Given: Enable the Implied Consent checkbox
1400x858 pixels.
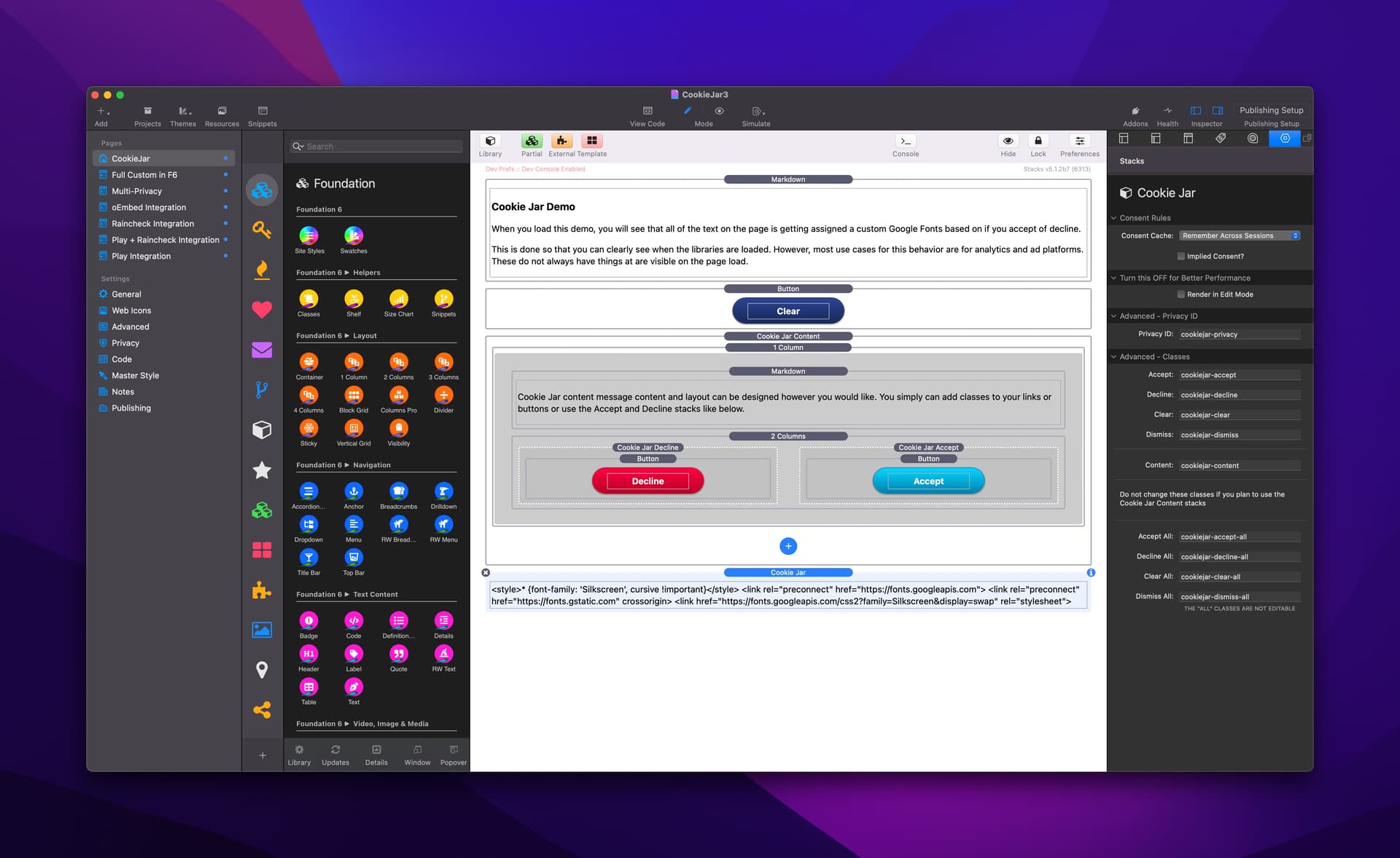Looking at the screenshot, I should click(1181, 257).
